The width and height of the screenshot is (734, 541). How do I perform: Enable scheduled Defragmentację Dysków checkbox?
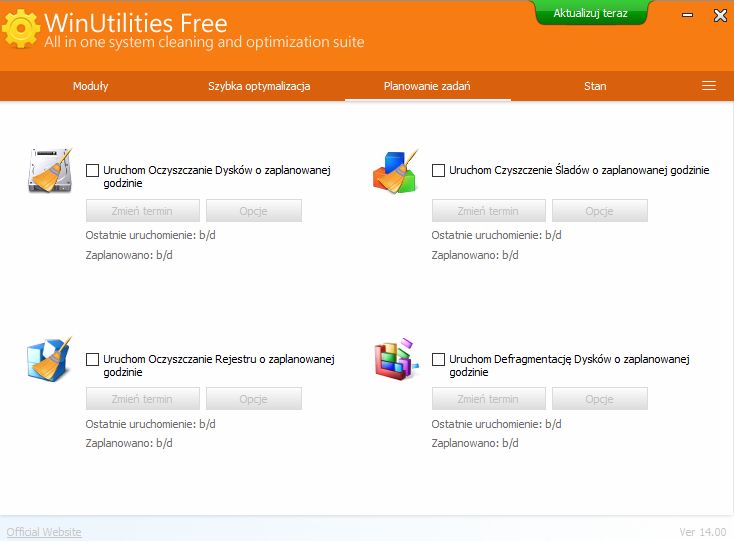438,359
